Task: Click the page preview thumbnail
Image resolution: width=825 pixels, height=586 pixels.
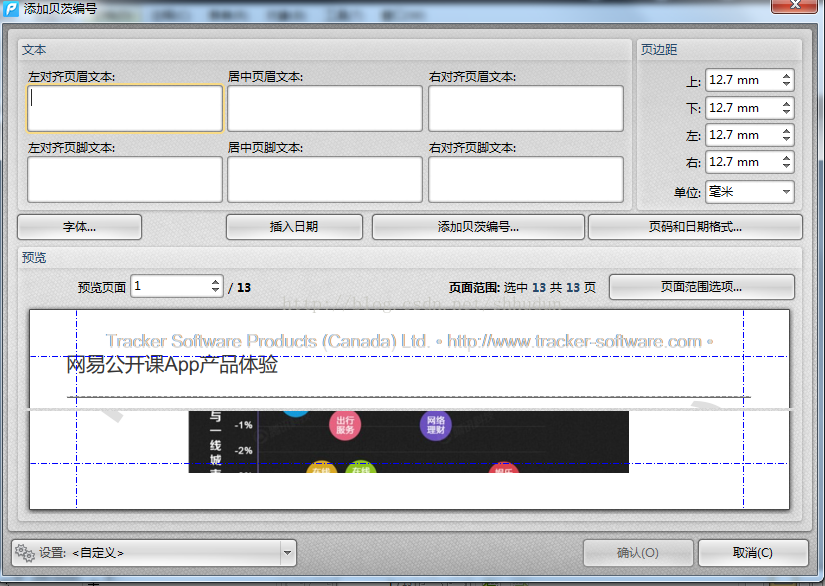Action: tap(409, 409)
